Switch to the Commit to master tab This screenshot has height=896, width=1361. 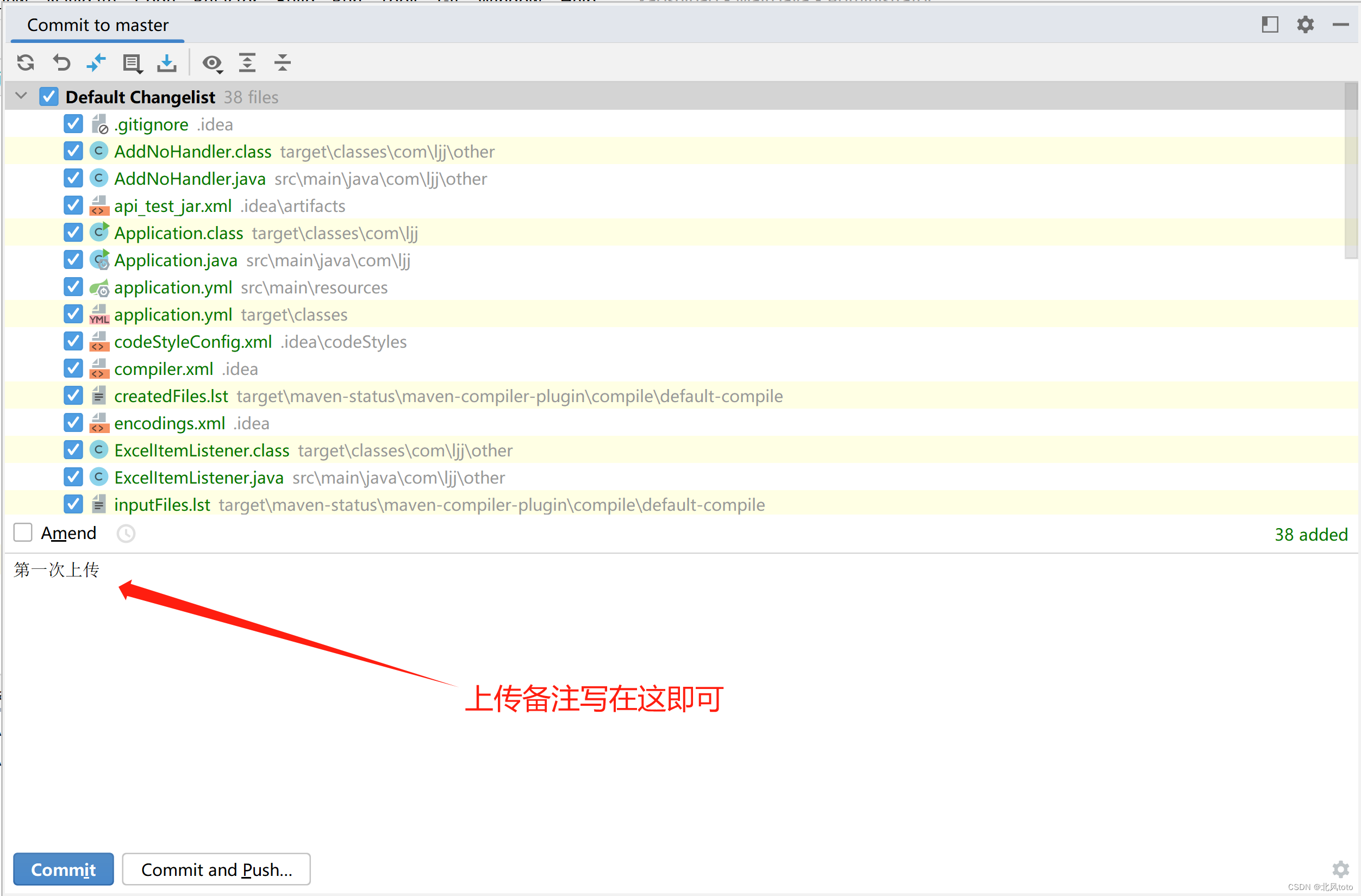pyautogui.click(x=98, y=25)
